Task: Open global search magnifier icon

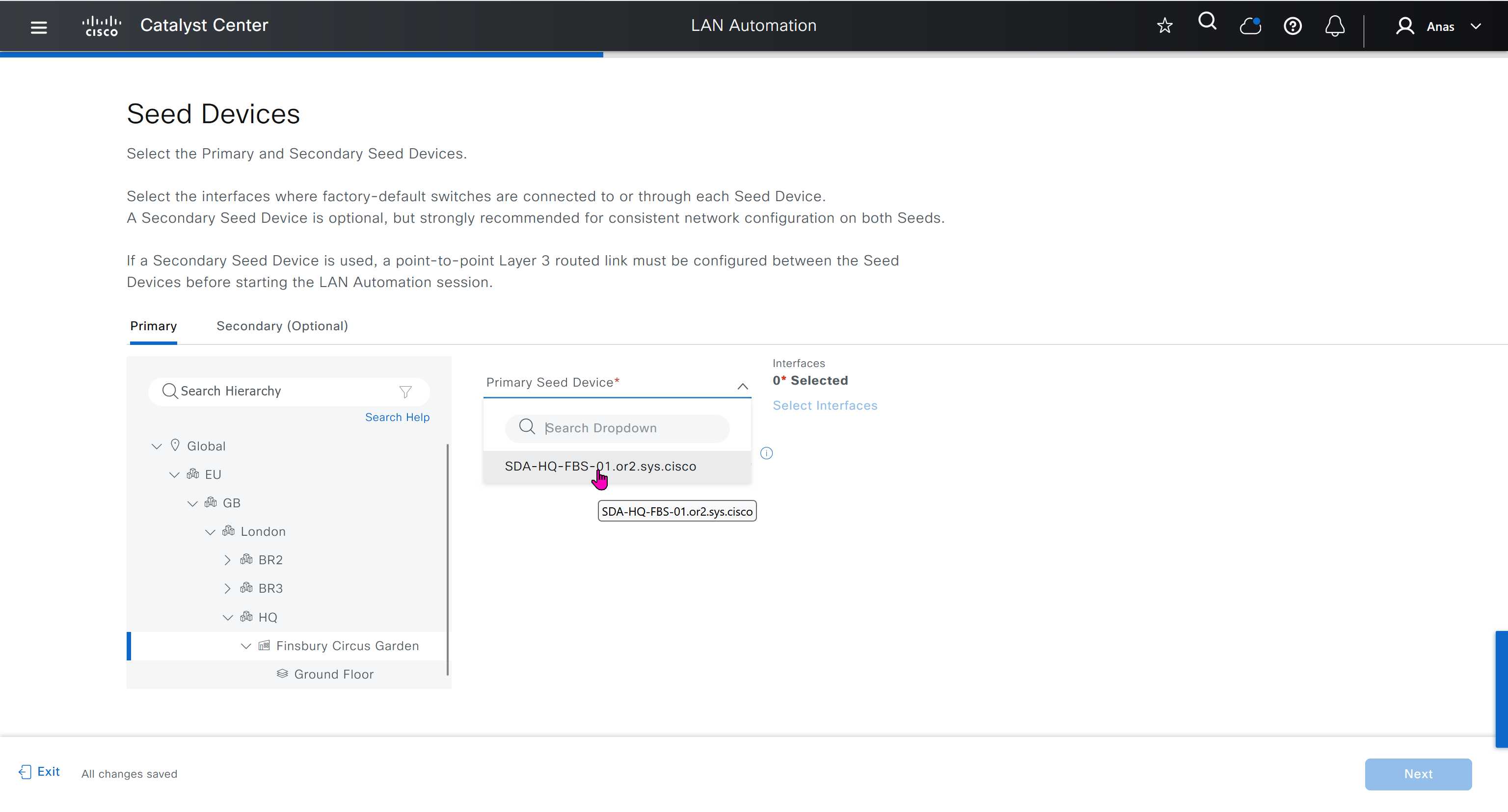Action: coord(1207,22)
